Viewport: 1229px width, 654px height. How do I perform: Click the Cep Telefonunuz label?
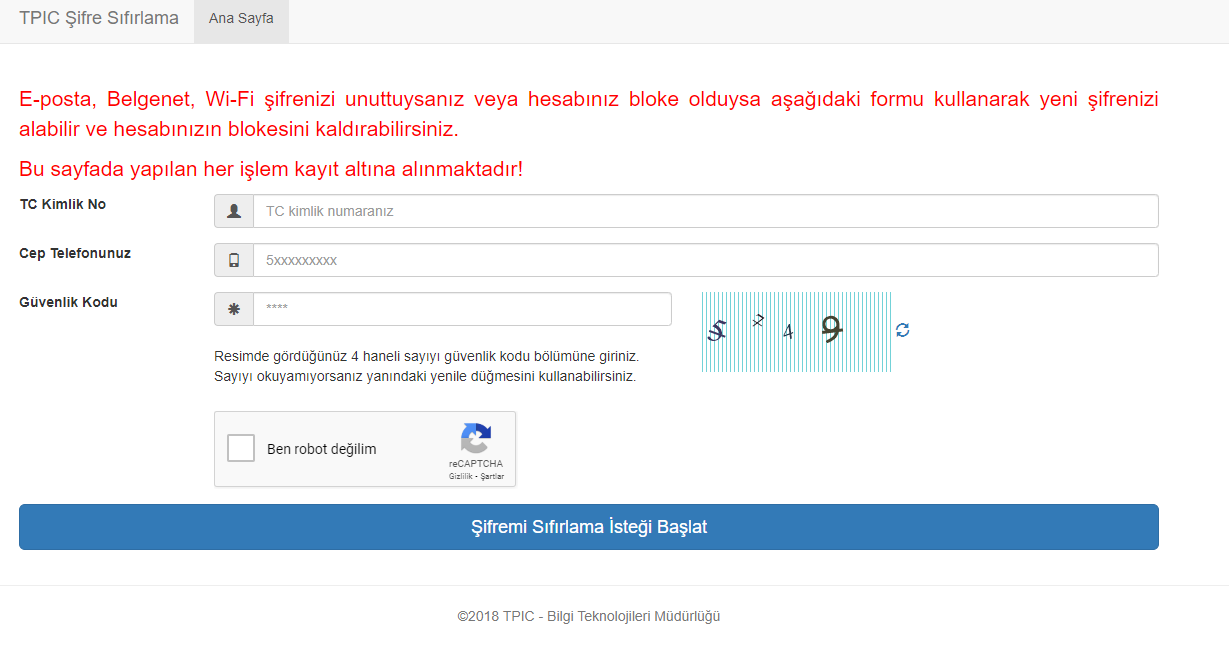[75, 253]
